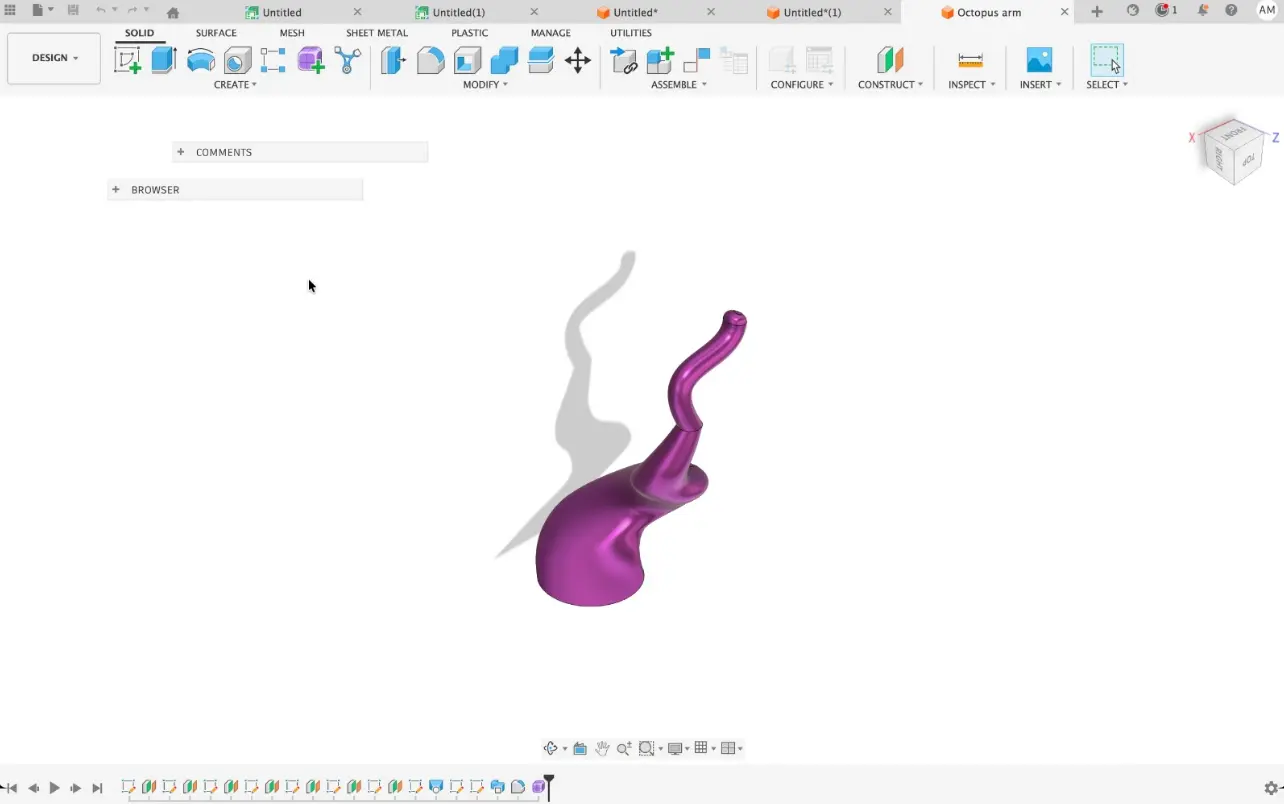Select the Pan tool in navigation bar
The width and height of the screenshot is (1284, 804).
[x=601, y=747]
